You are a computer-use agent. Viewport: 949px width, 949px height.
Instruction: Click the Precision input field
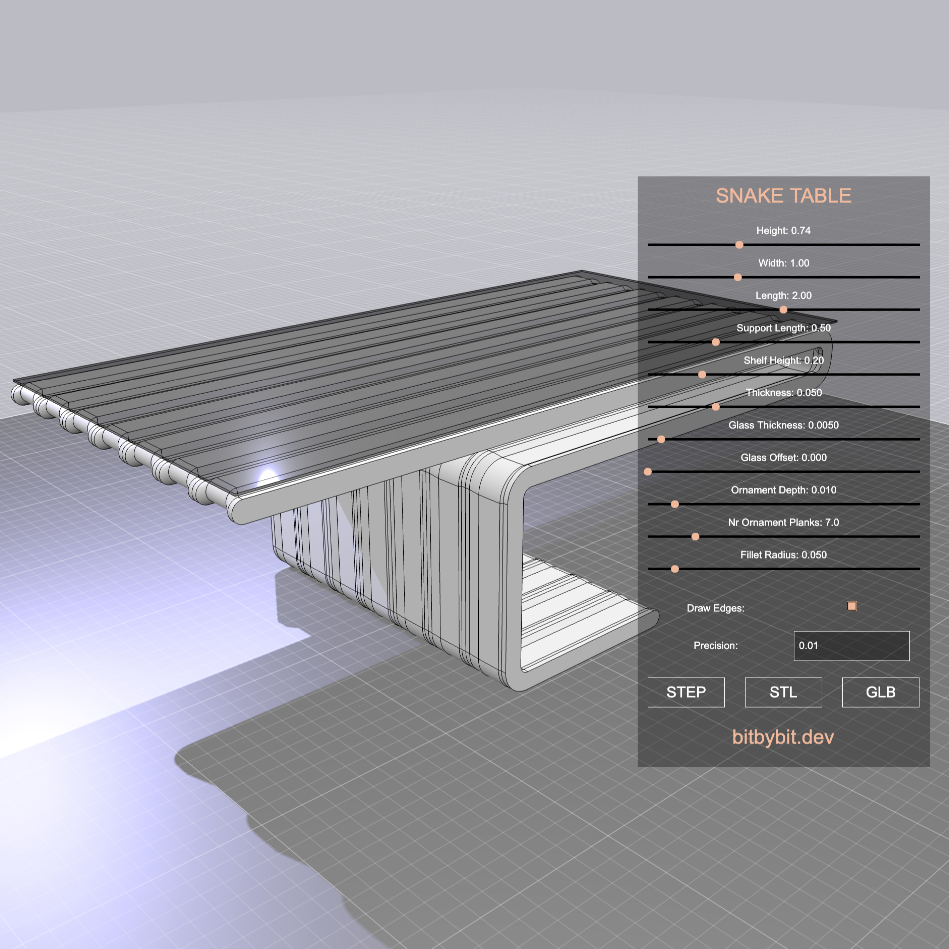point(850,645)
